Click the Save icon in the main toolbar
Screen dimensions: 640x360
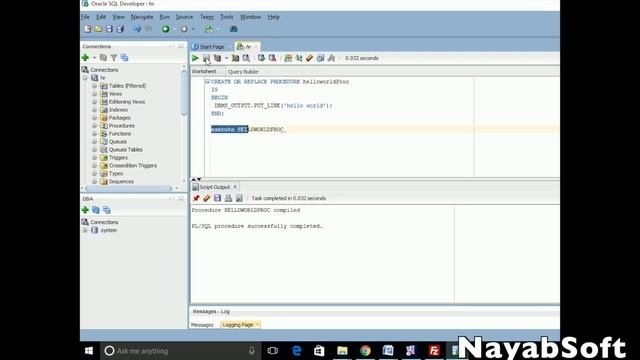coord(109,29)
